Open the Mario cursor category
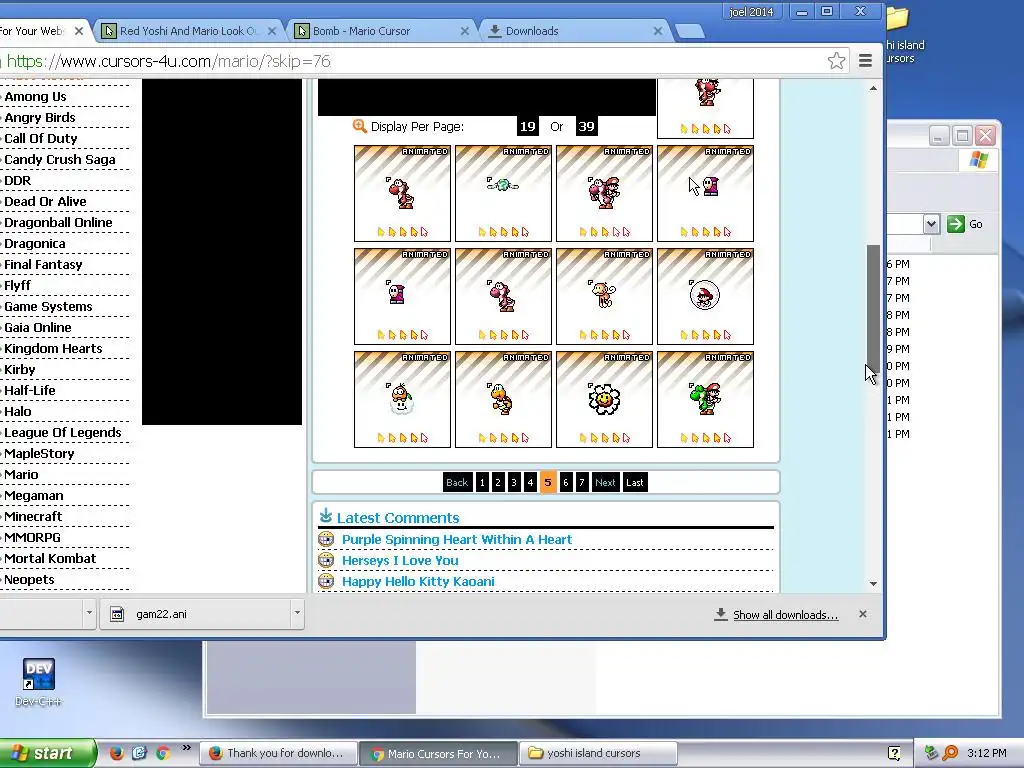 [21, 475]
